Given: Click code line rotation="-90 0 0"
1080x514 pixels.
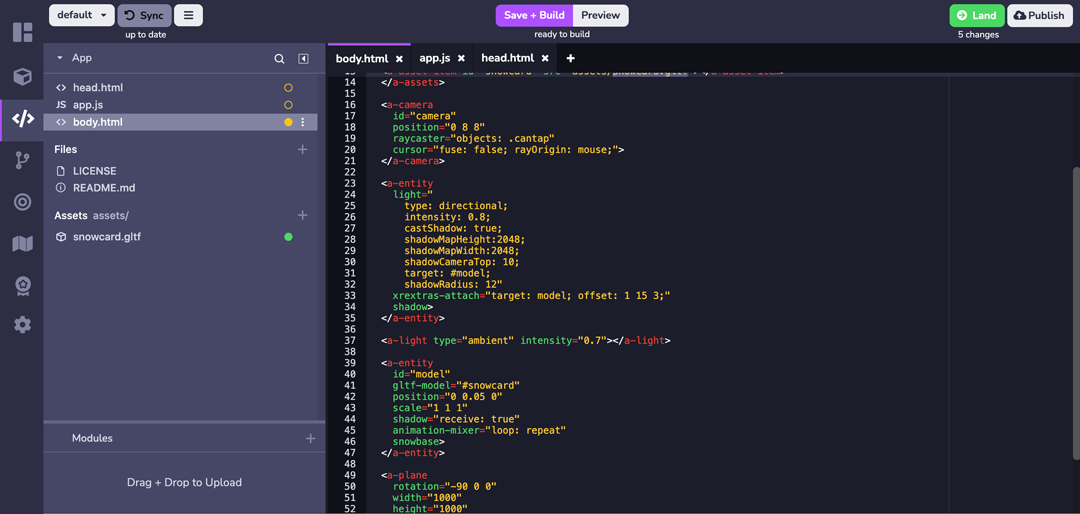Looking at the screenshot, I should click(x=445, y=486).
